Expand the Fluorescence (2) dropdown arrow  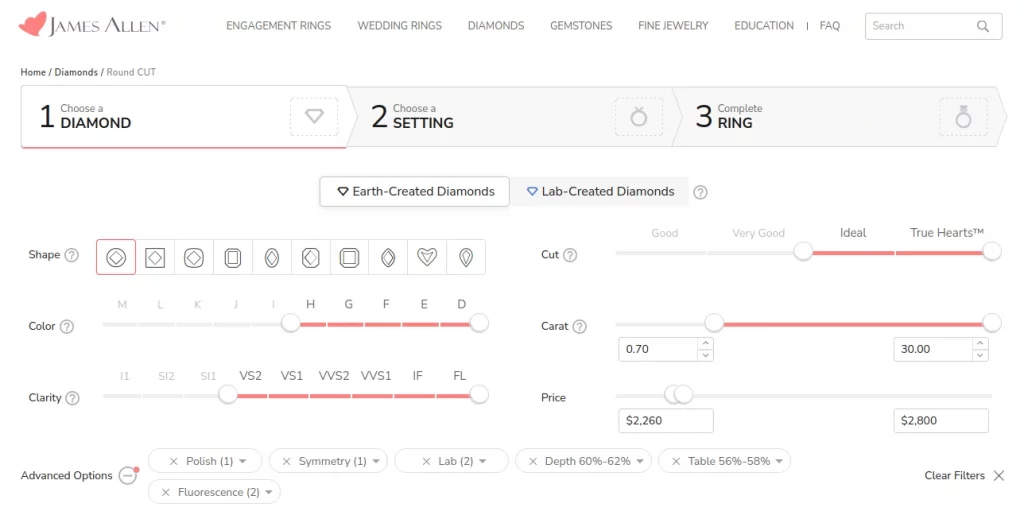pyautogui.click(x=268, y=492)
